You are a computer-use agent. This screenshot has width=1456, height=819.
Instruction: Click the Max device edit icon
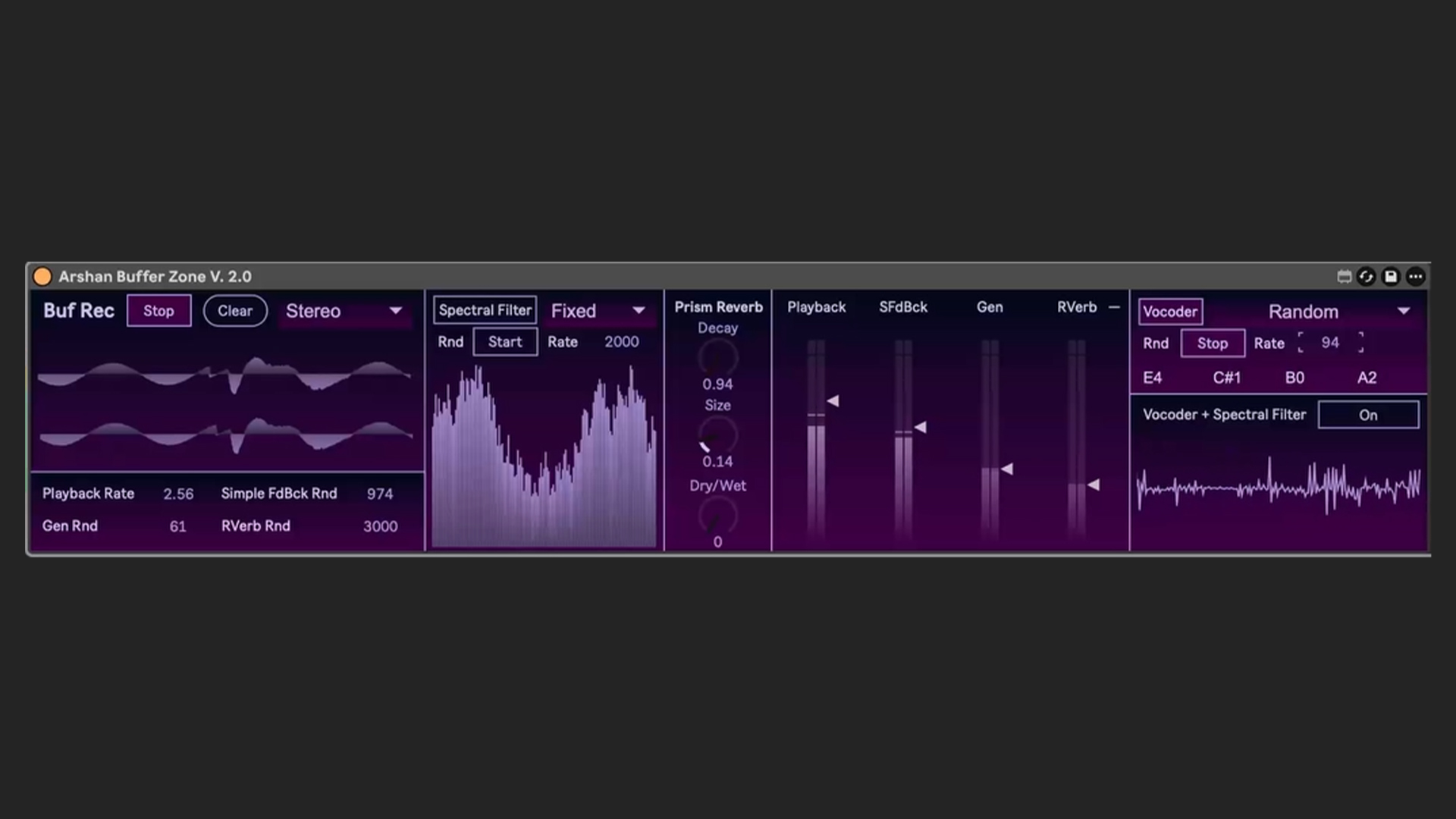tap(1344, 277)
